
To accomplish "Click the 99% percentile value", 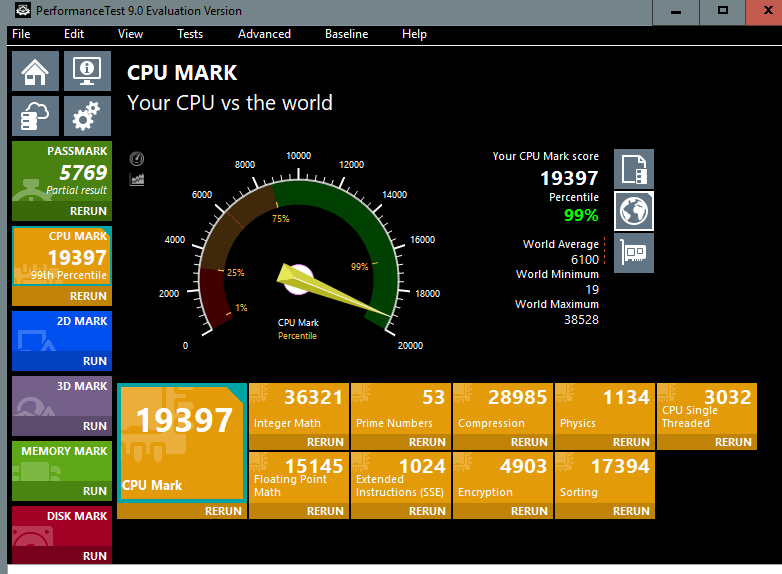I will pos(581,215).
